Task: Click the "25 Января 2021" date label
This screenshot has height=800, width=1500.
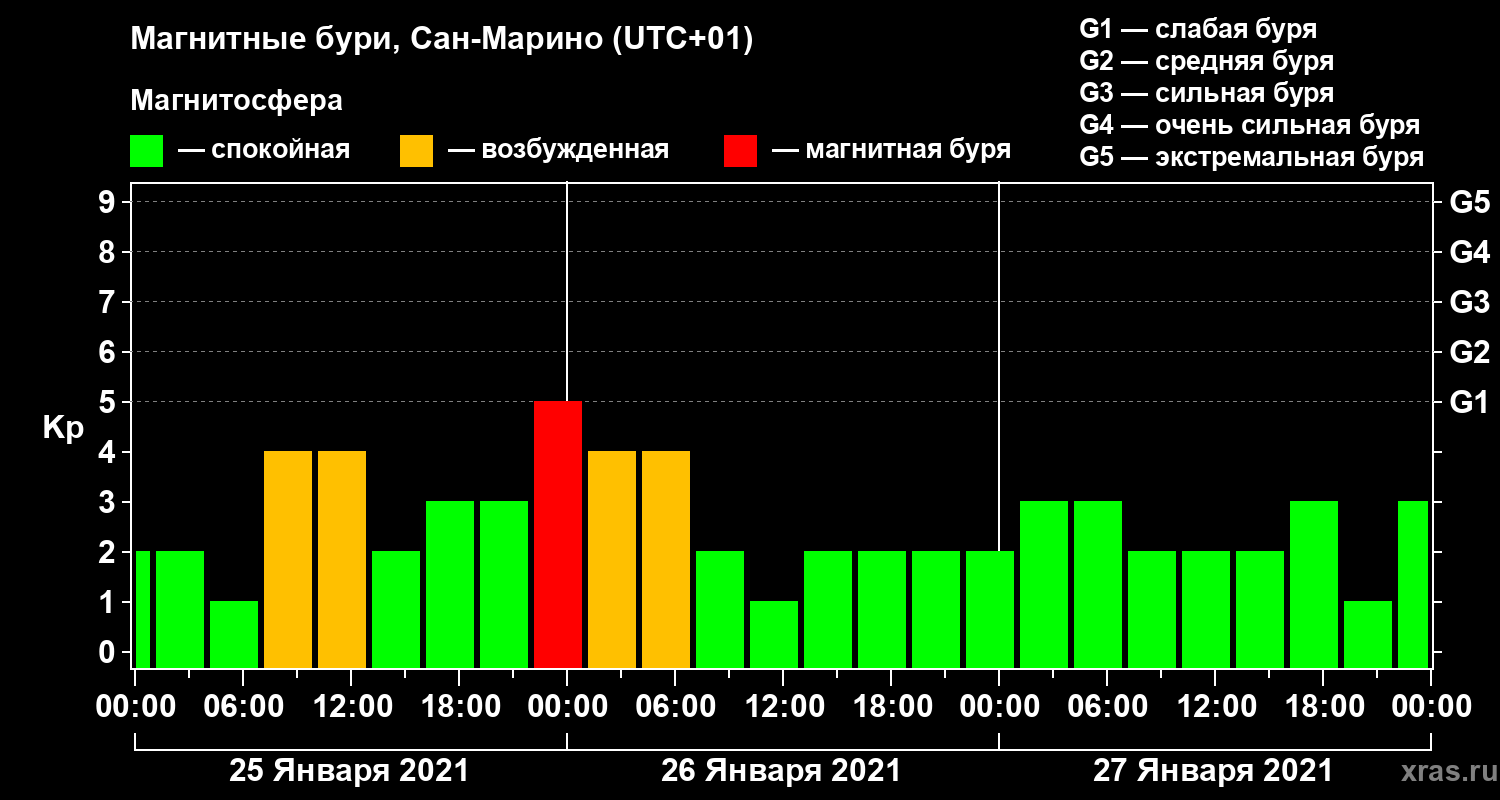Action: 349,772
